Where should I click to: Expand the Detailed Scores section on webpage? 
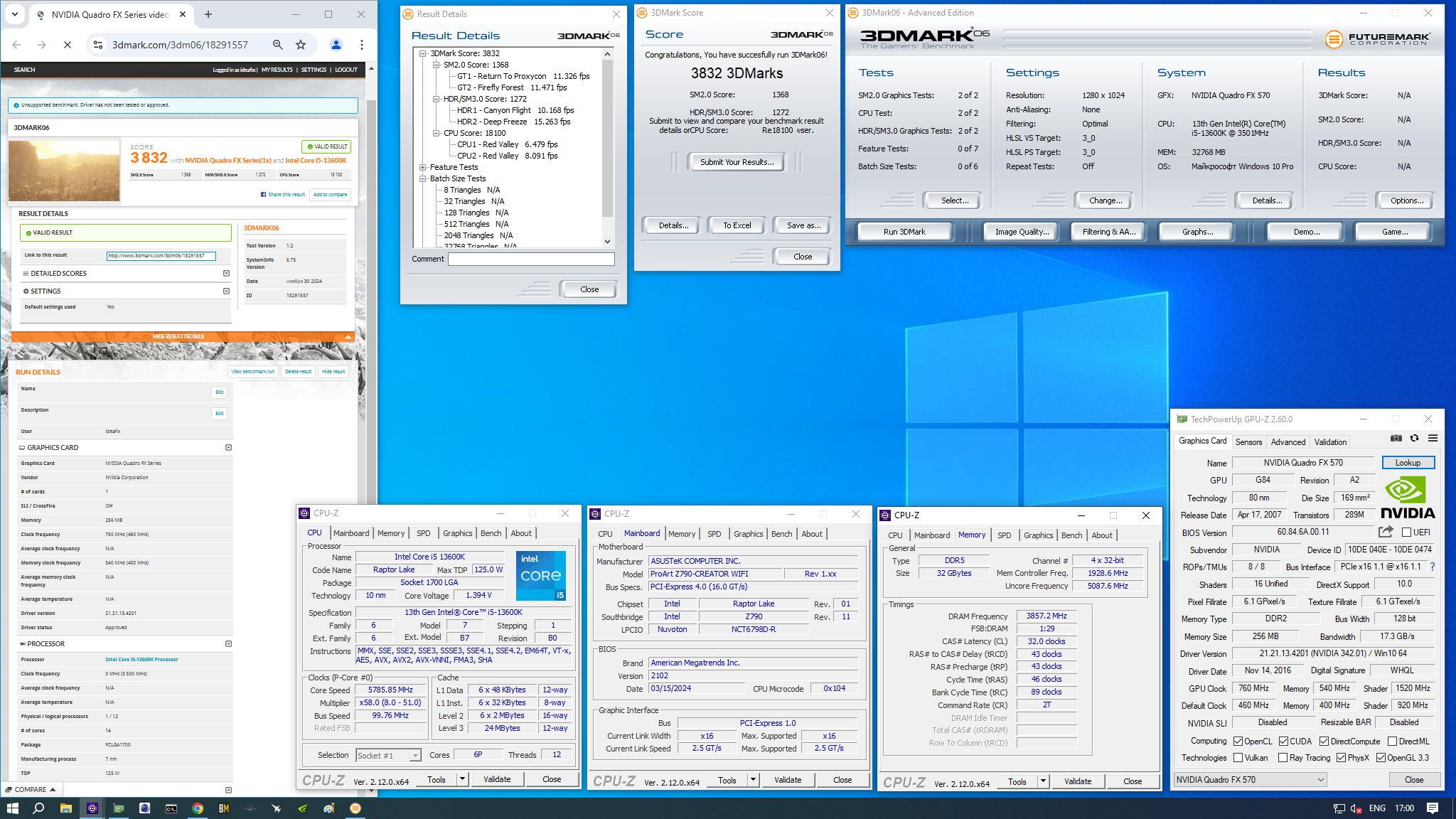point(226,273)
